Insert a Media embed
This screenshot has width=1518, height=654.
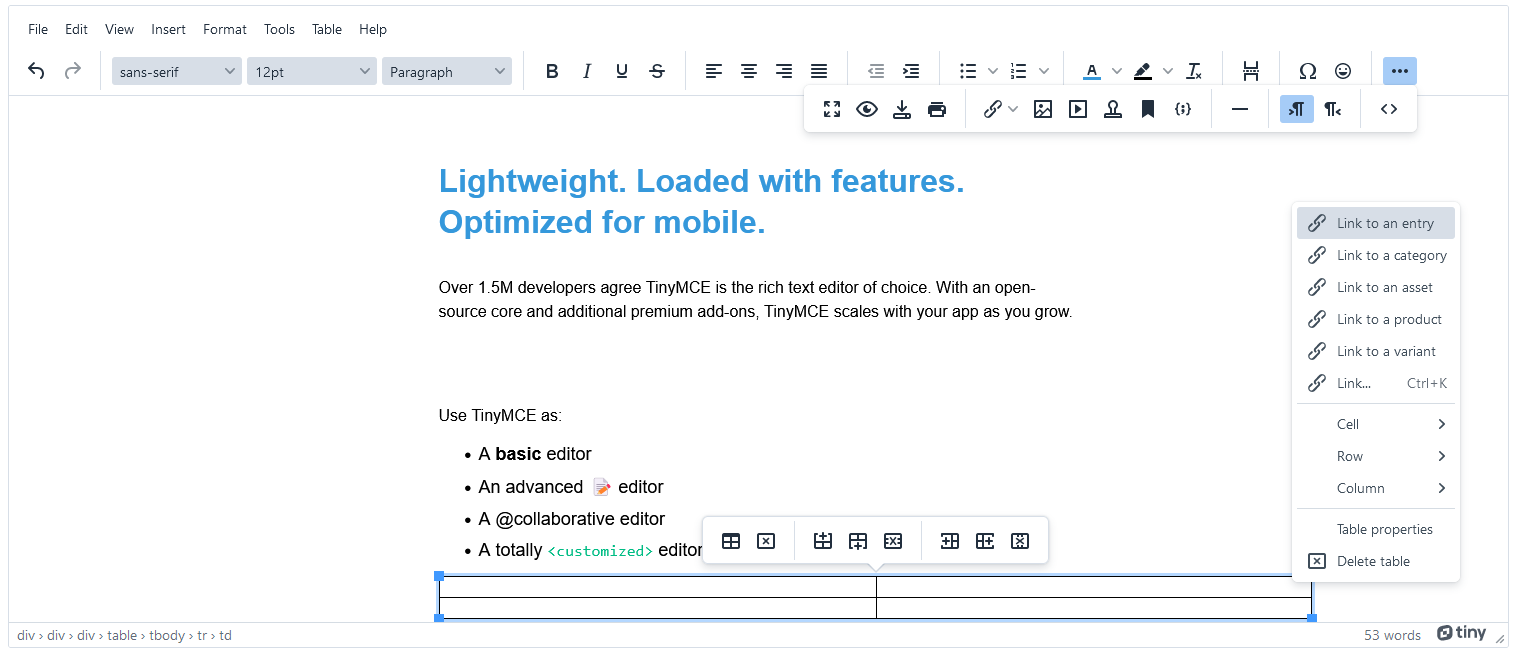[1077, 109]
